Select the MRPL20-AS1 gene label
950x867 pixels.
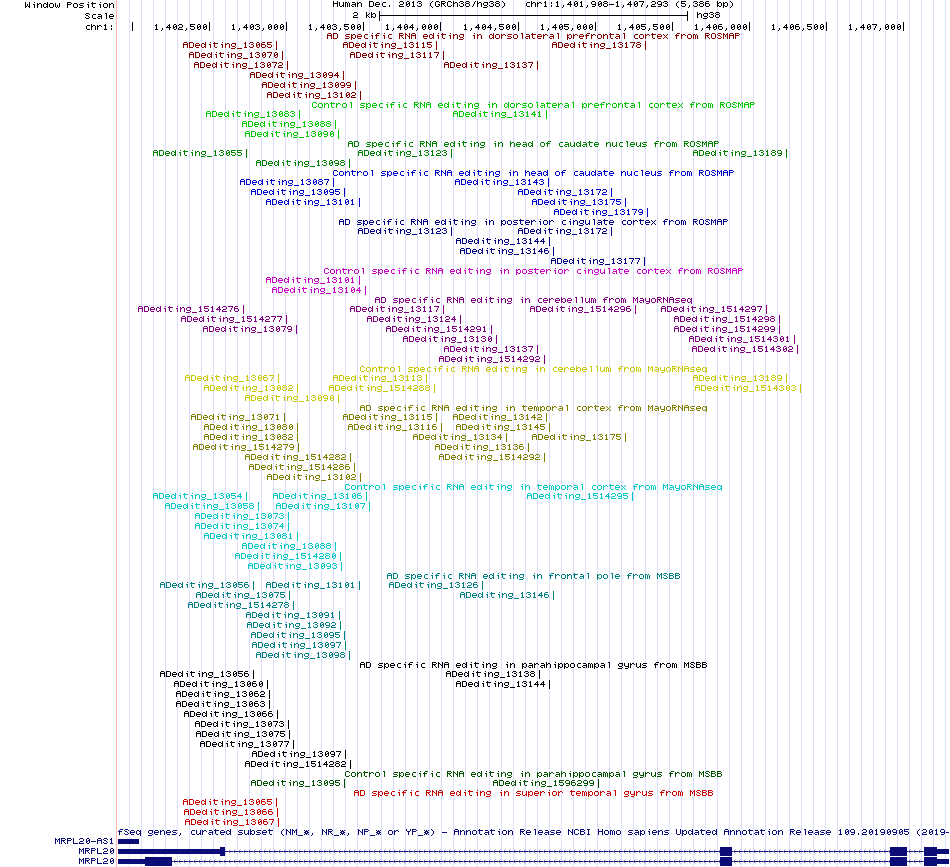coord(84,842)
